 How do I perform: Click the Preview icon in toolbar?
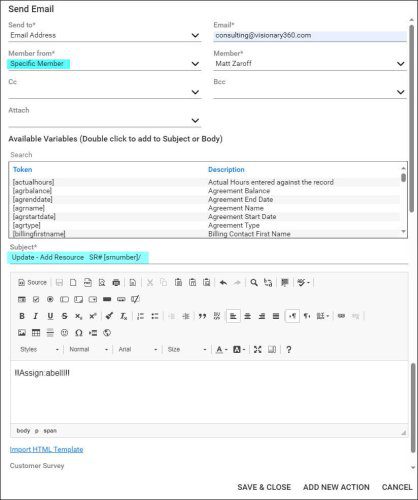pyautogui.click(x=102, y=283)
